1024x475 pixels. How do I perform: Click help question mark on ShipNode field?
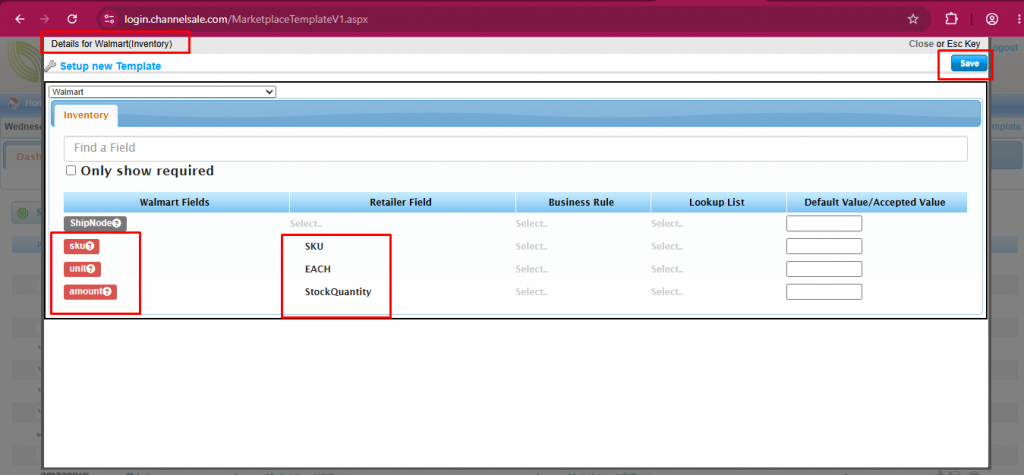click(116, 223)
